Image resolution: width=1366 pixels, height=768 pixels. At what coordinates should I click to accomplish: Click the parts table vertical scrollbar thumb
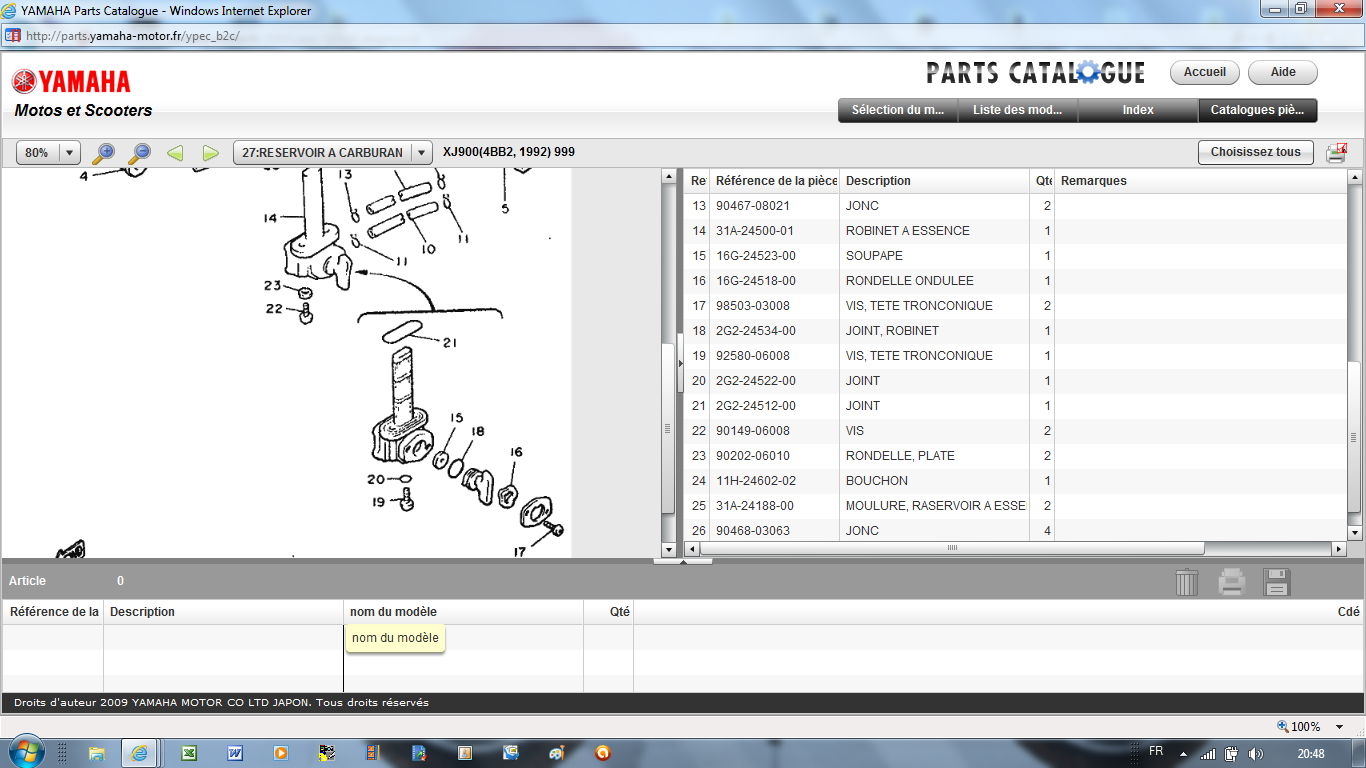tap(1355, 436)
